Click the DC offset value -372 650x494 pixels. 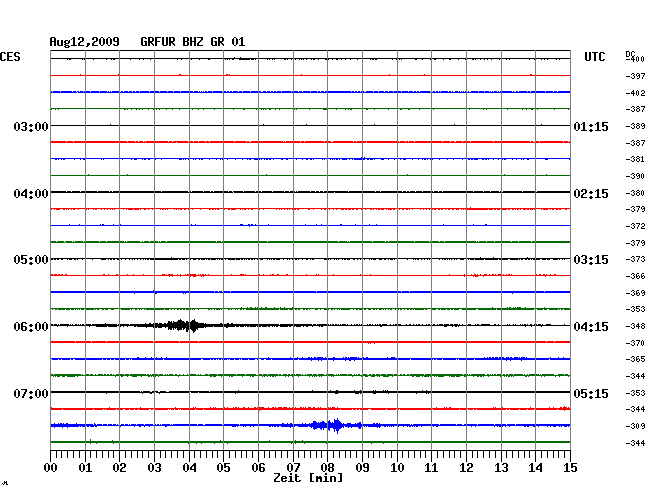point(635,226)
